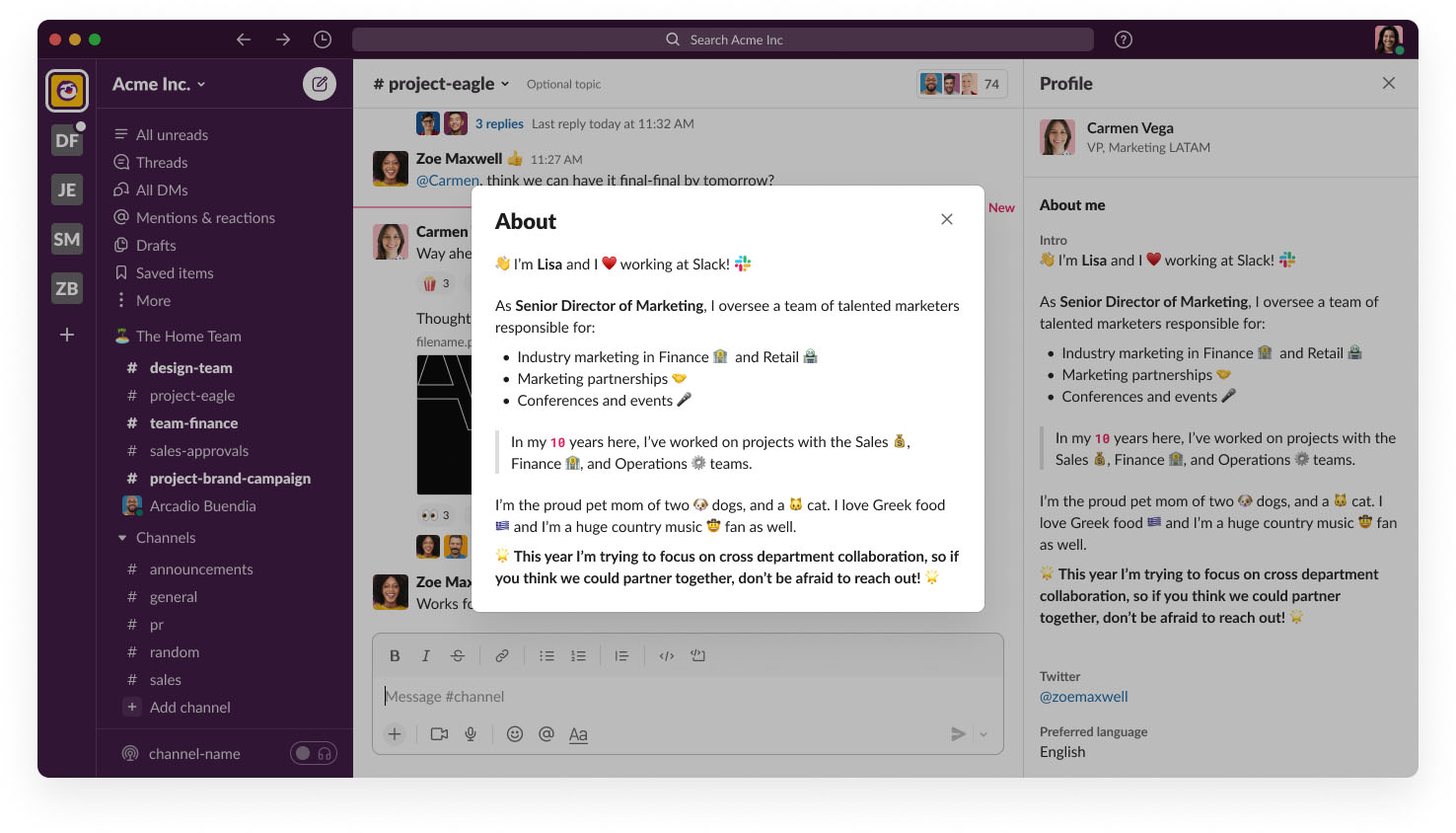Select the Acme workspace icon
This screenshot has height=833, width=1456.
[x=67, y=91]
